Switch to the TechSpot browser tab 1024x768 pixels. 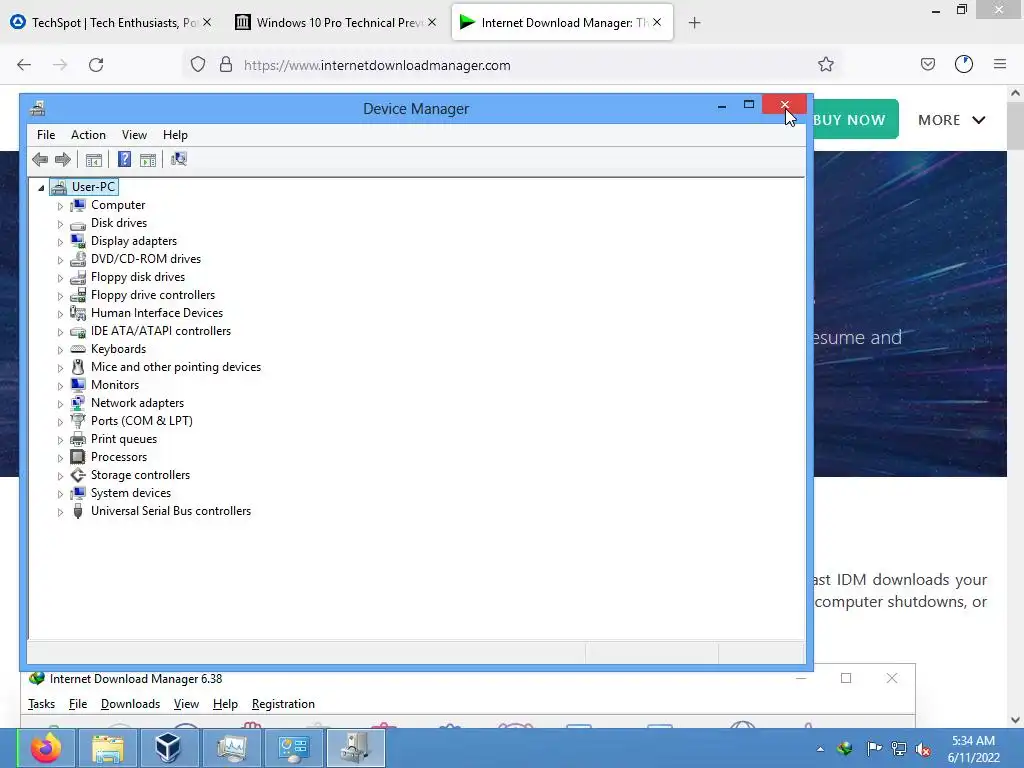pyautogui.click(x=111, y=23)
